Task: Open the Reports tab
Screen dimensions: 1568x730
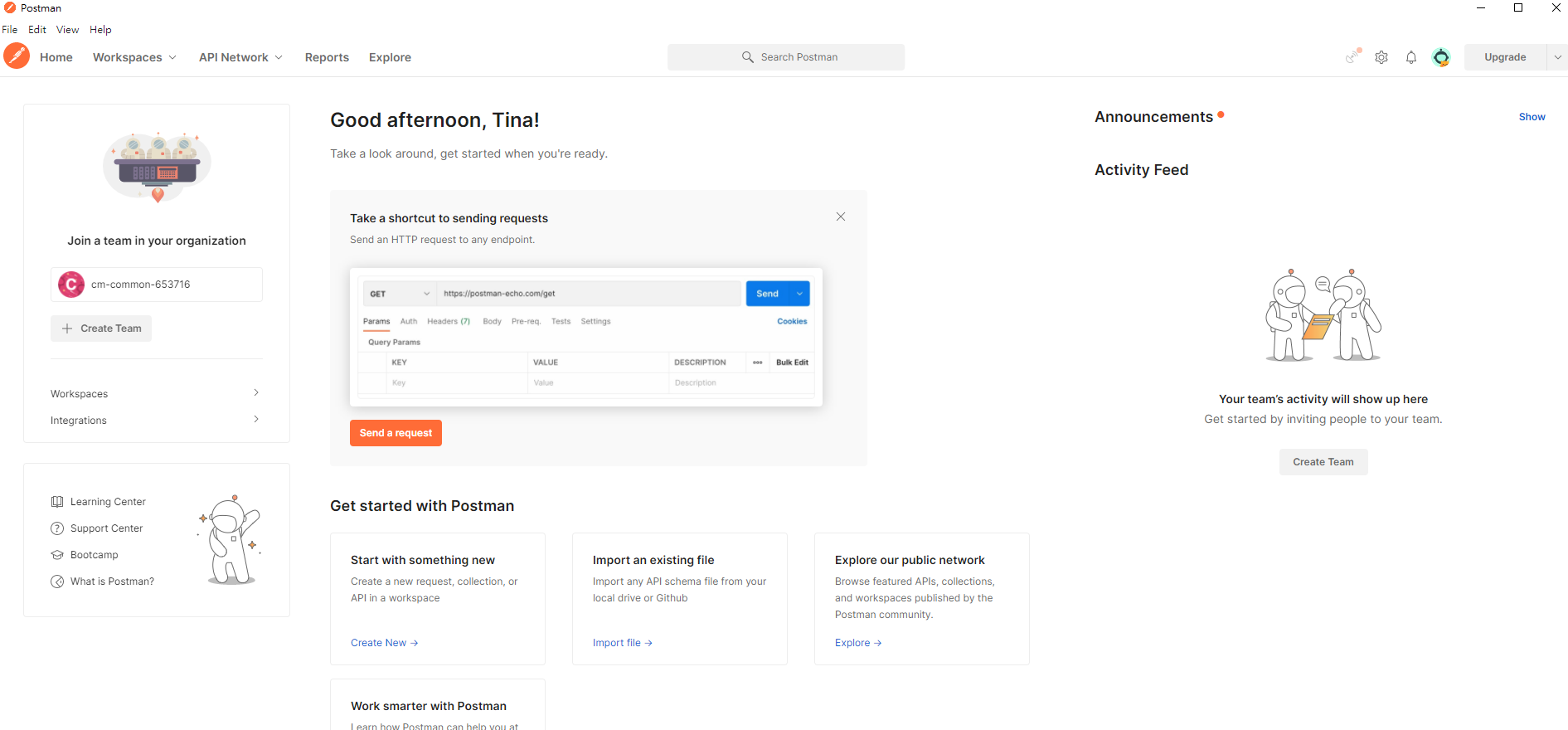Action: 327,57
